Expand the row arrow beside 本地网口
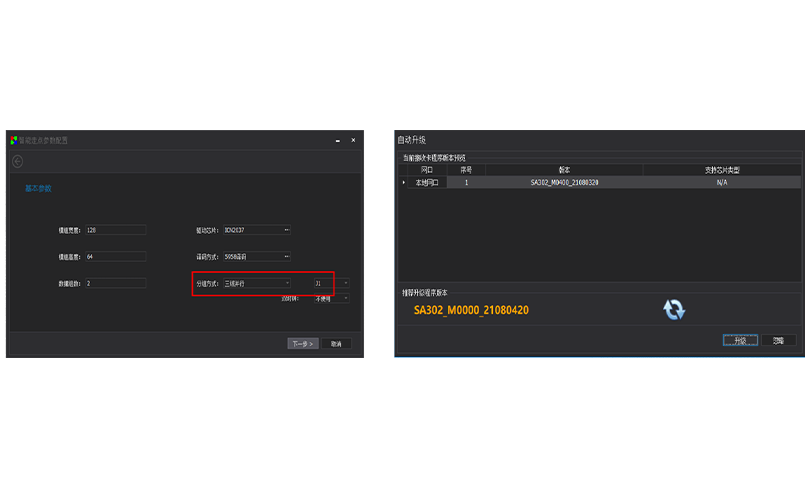 pyautogui.click(x=405, y=183)
